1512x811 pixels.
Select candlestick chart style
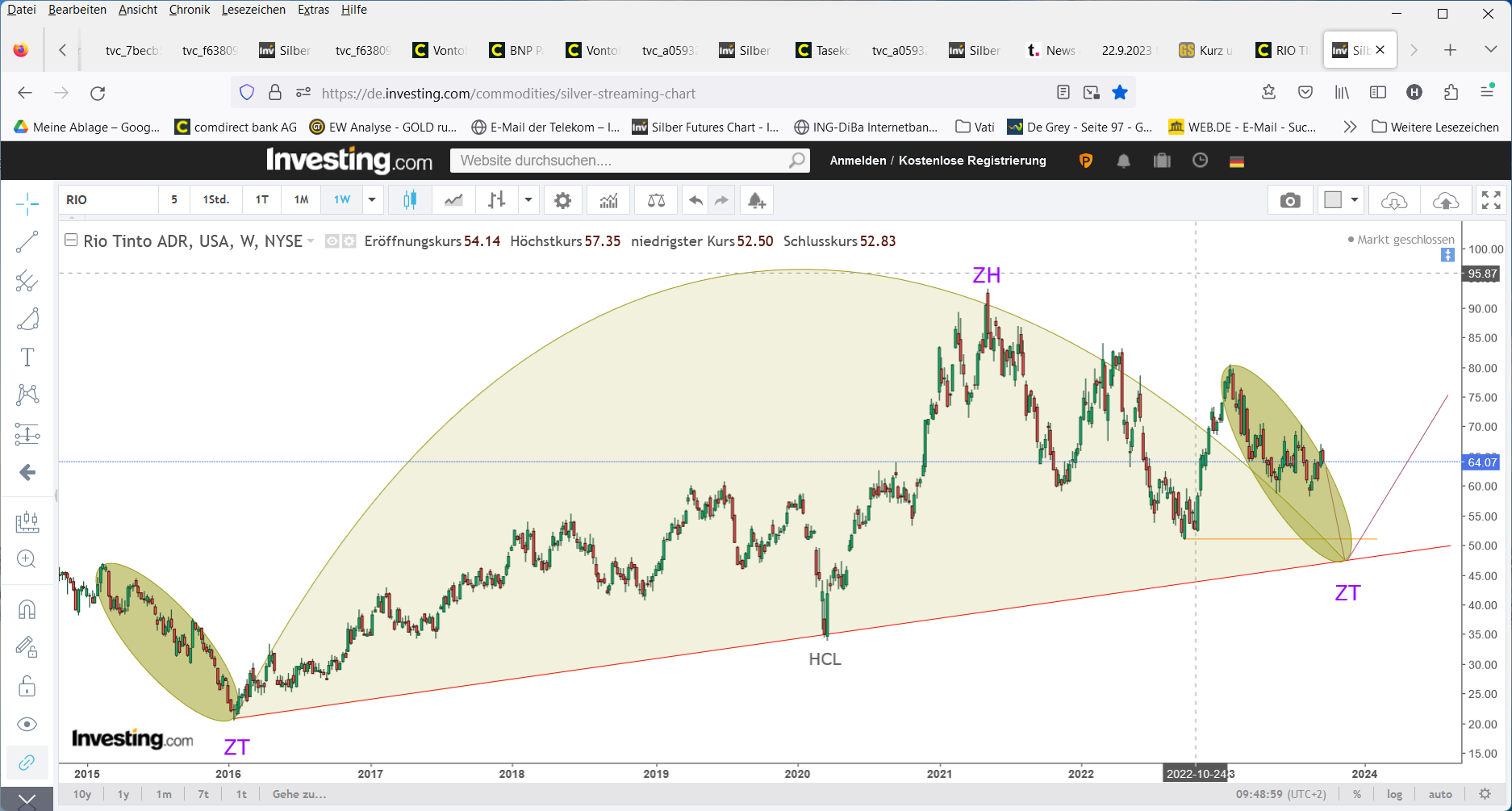[x=410, y=200]
